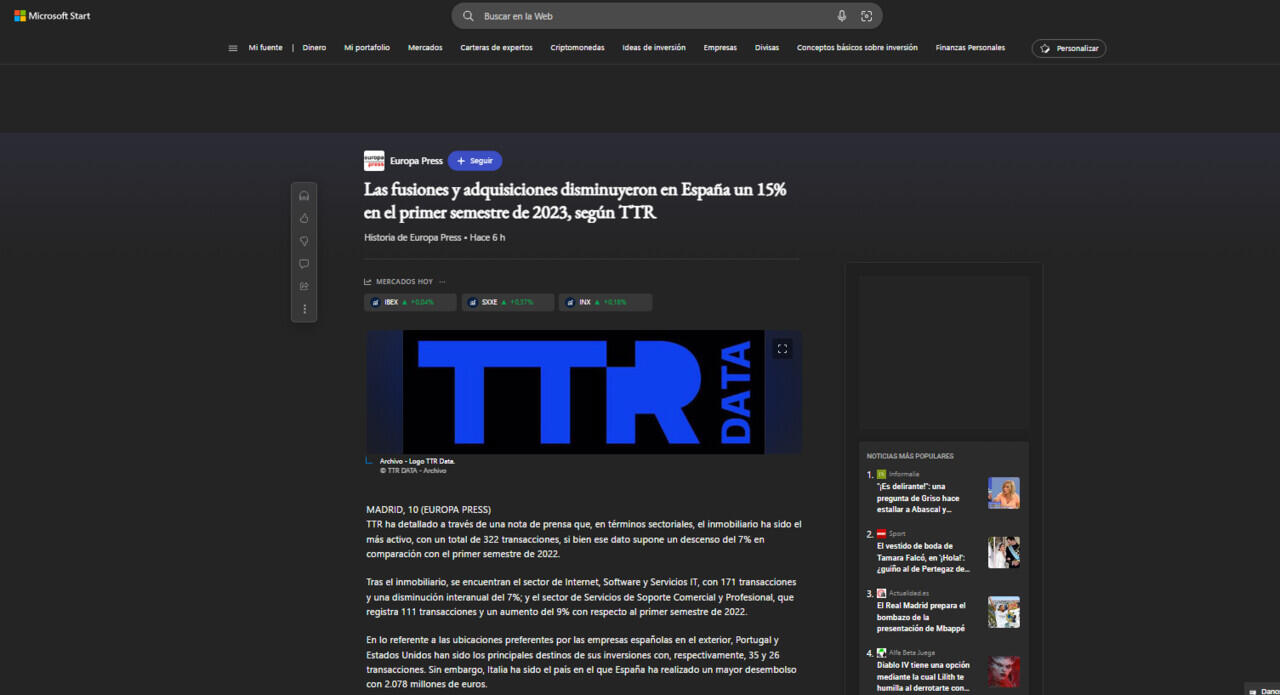This screenshot has height=695, width=1280.
Task: Click the Microsoft Start logo
Action: 52,16
